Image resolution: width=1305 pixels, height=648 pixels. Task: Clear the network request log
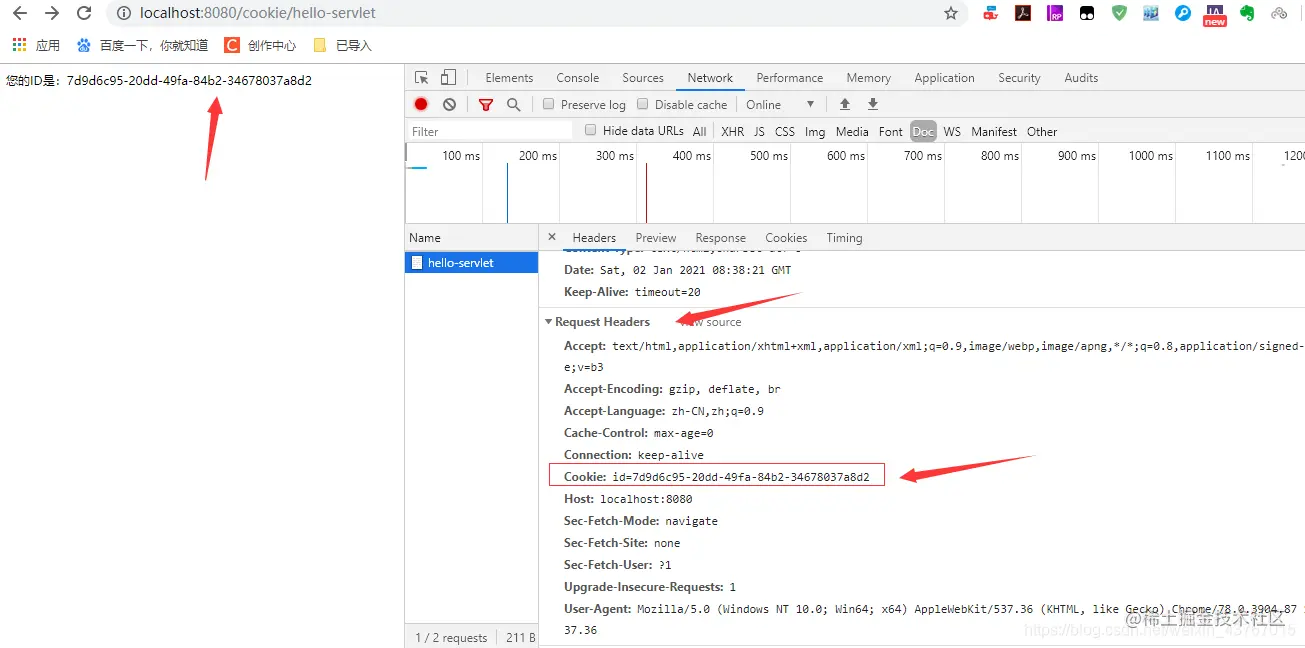(449, 104)
